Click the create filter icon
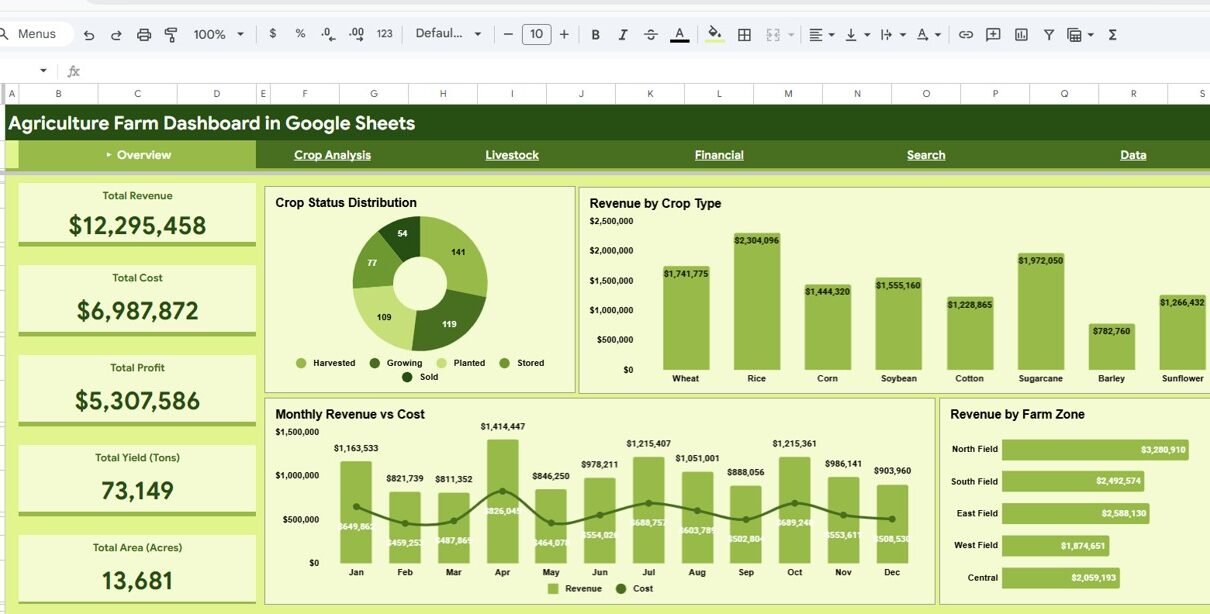Viewport: 1210px width, 614px height. pos(1048,35)
